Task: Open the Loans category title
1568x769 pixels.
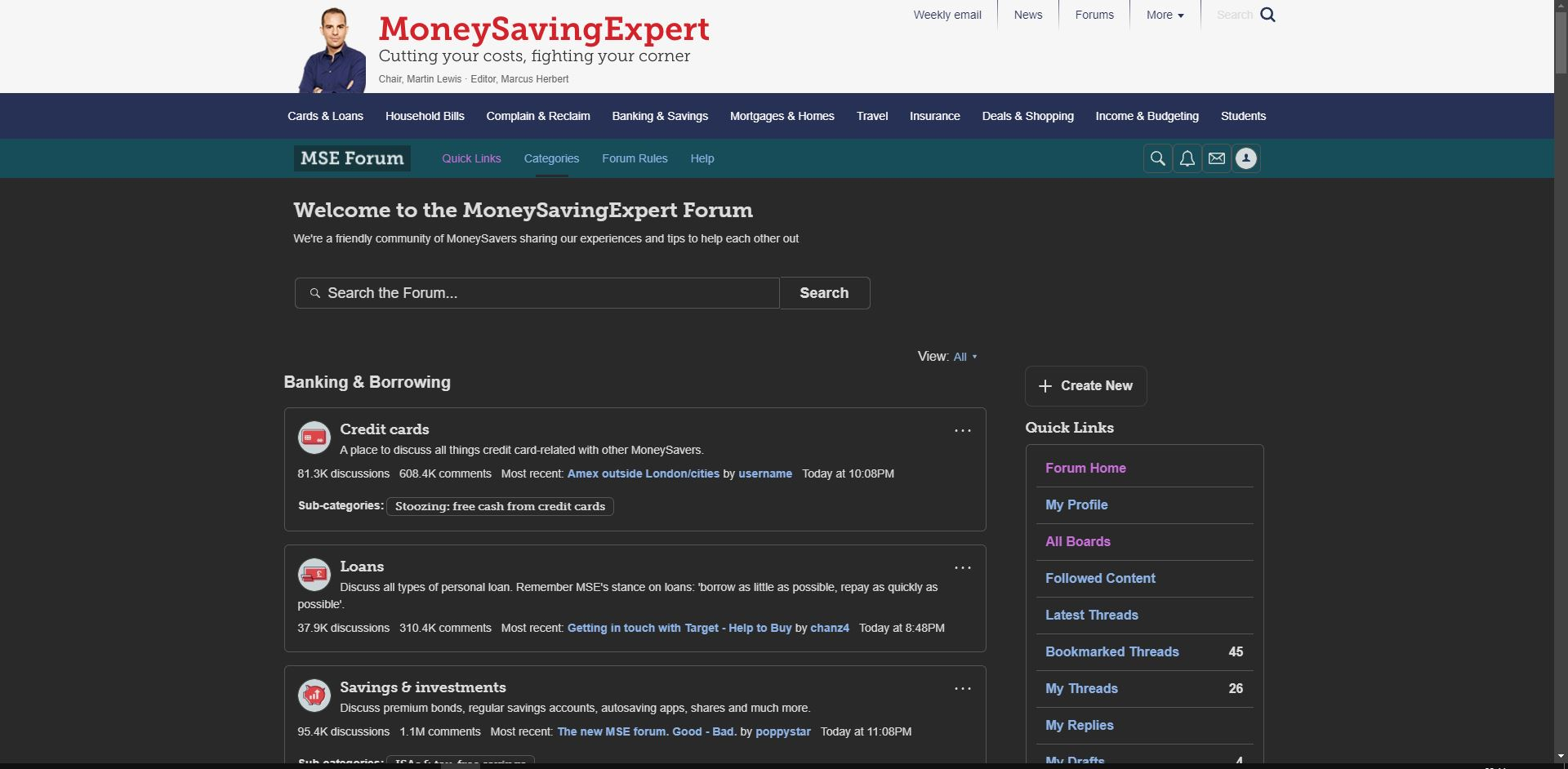Action: (362, 567)
